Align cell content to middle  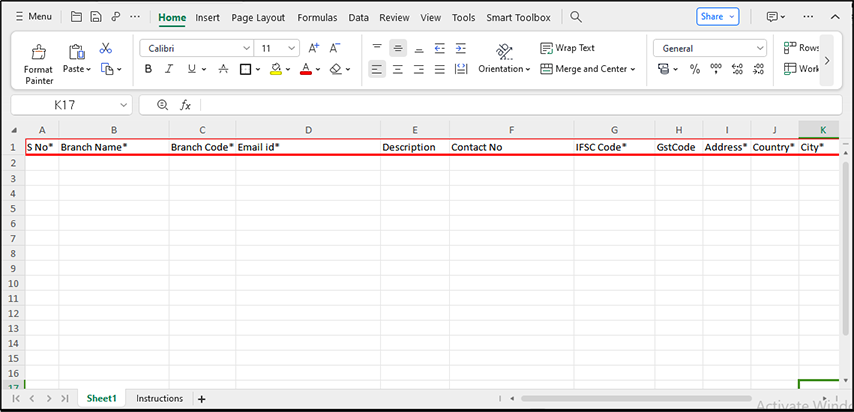(398, 48)
